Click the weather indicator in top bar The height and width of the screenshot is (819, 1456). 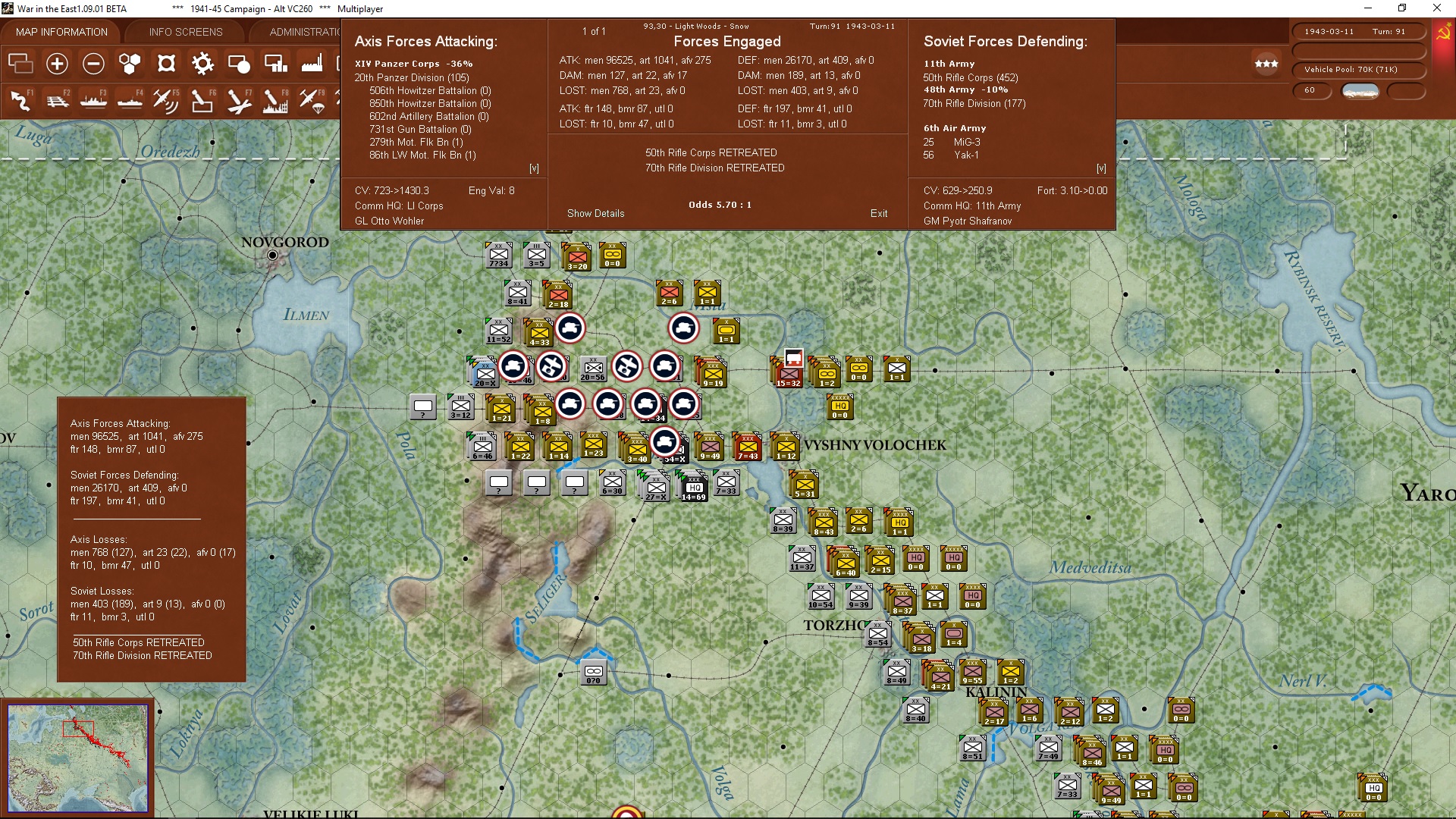click(1360, 90)
